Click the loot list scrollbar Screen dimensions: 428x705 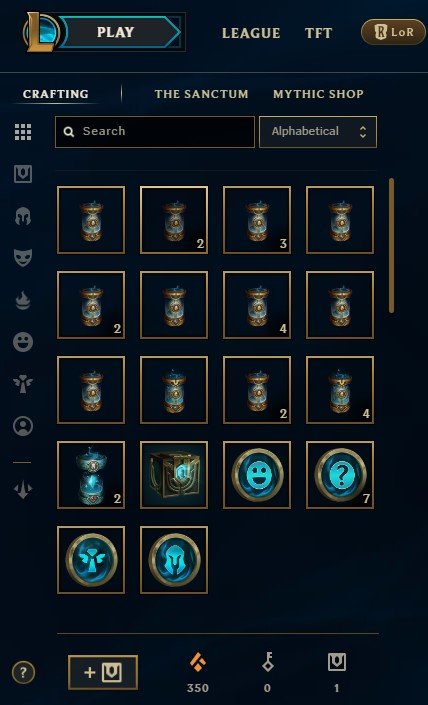(x=391, y=245)
